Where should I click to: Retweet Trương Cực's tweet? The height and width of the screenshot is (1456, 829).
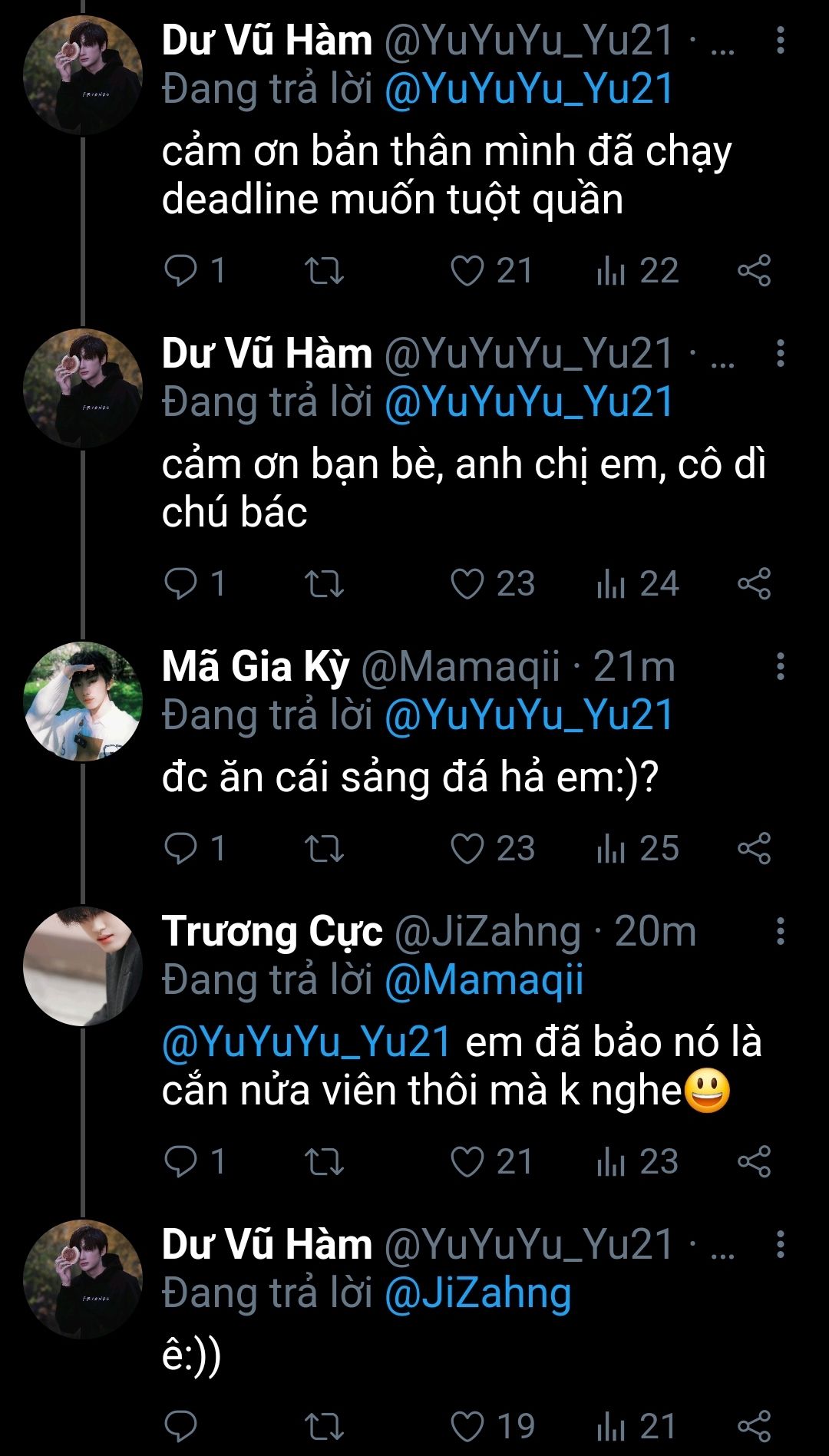pyautogui.click(x=324, y=1161)
